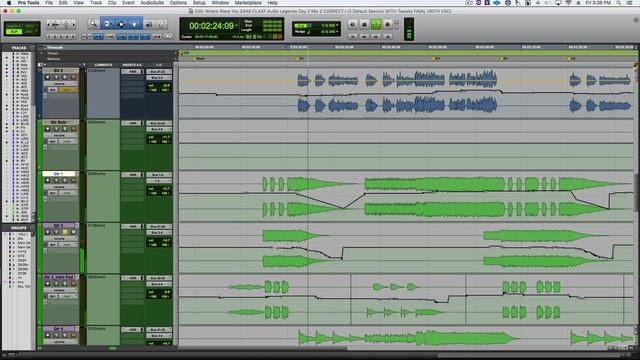Viewport: 640px width, 360px height.
Task: Toggle mute on the BV 2 track
Action: click(x=73, y=77)
